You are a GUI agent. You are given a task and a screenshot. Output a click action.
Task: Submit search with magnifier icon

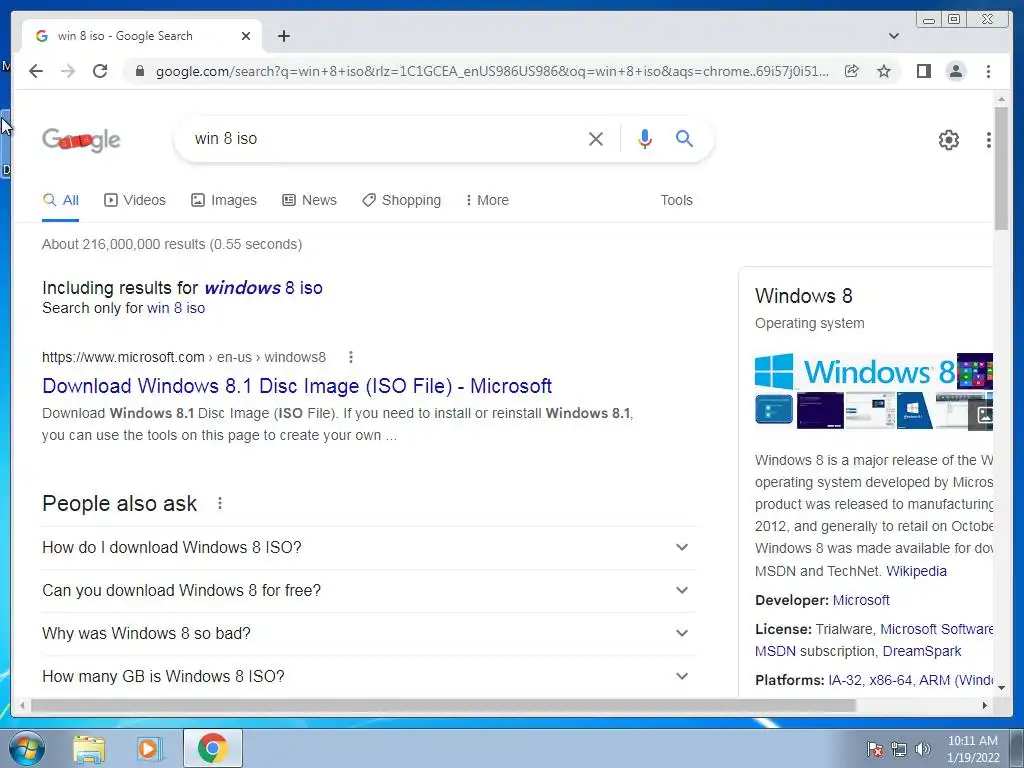(x=684, y=138)
